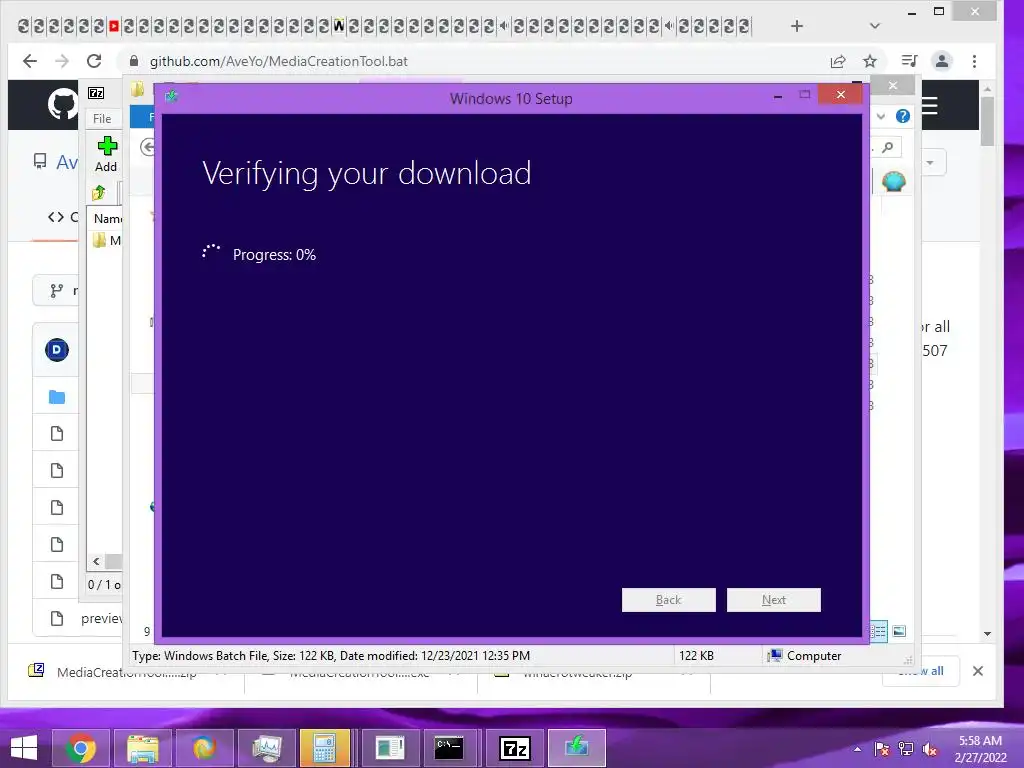Image resolution: width=1024 pixels, height=768 pixels.
Task: Open the GitHub hamburger menu
Action: [x=929, y=106]
